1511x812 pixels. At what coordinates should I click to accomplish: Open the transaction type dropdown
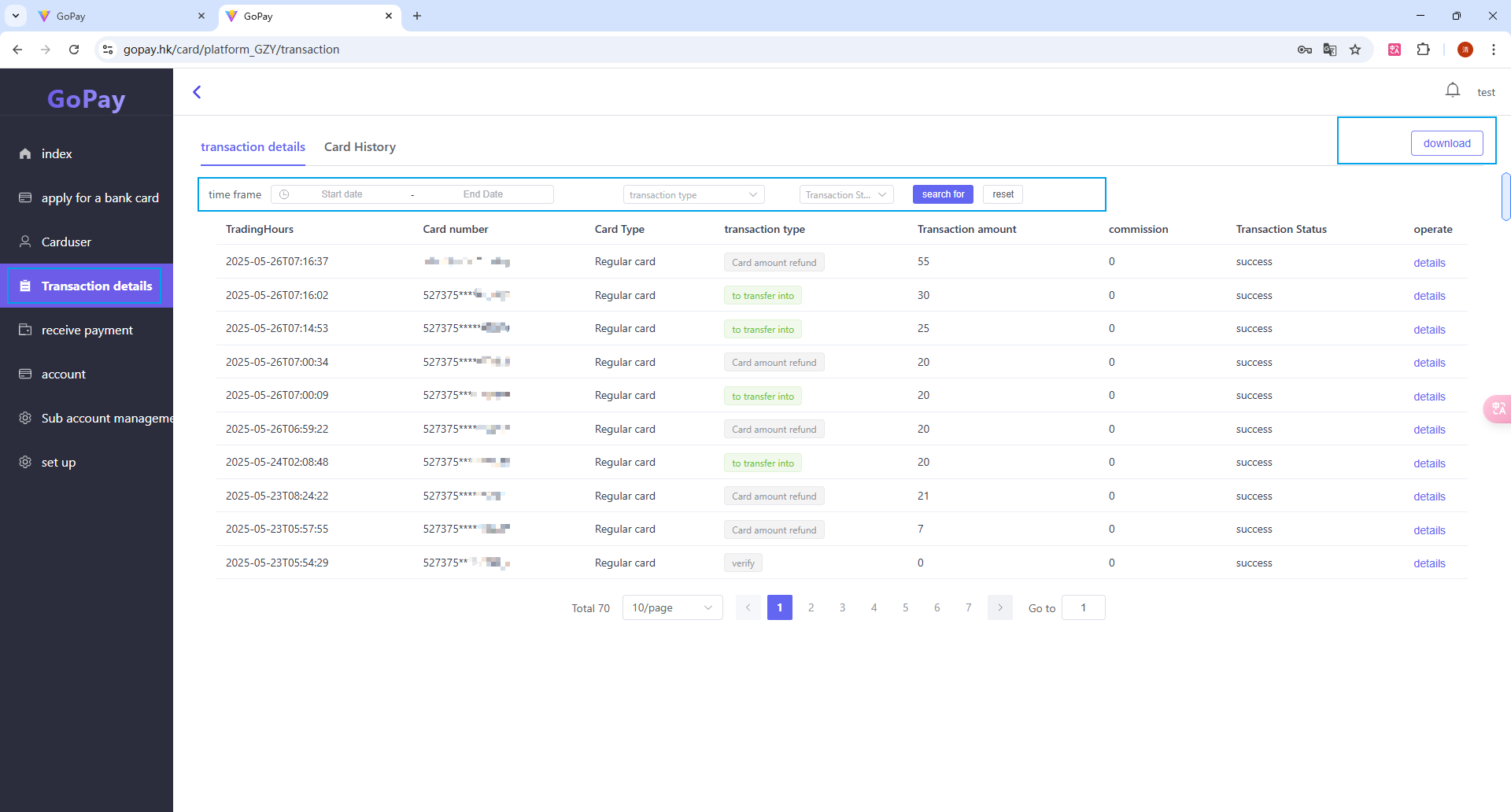[x=693, y=194]
